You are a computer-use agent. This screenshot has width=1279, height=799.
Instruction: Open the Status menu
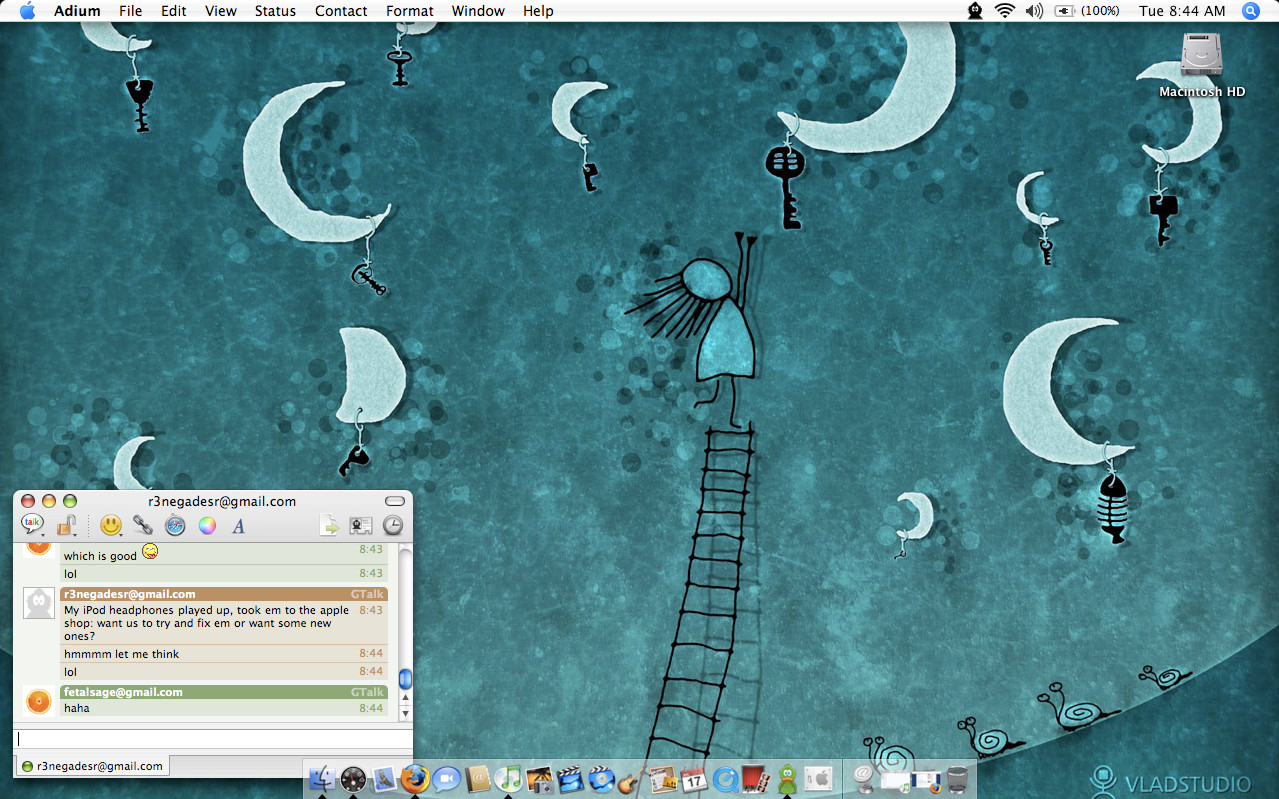pos(275,11)
